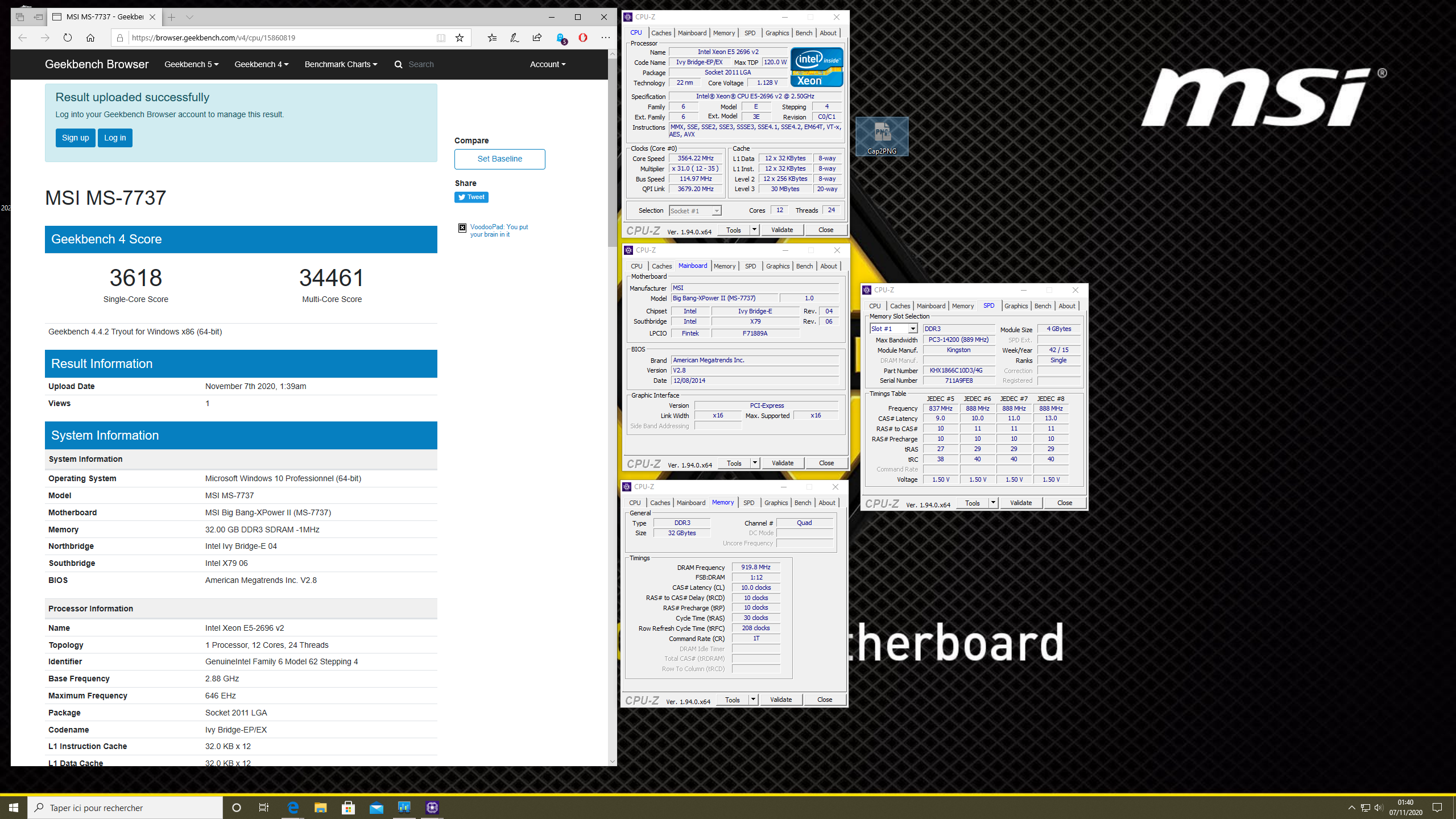Click Close button in Memory CPU-Z window

[x=825, y=700]
